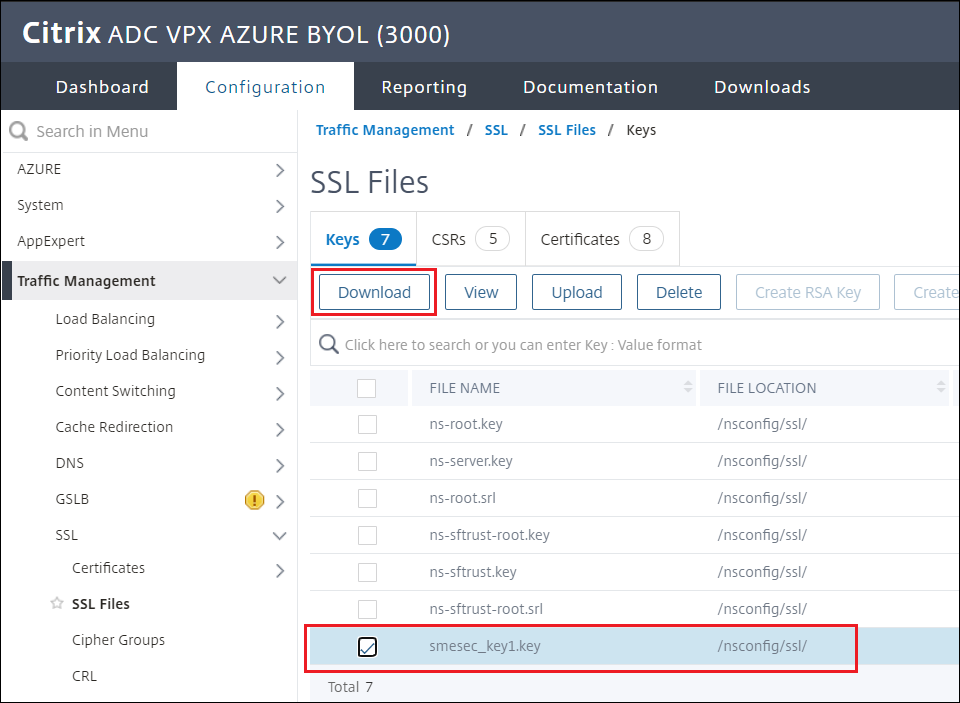This screenshot has height=703, width=960.
Task: Click the magnifier icon in menu search
Action: click(x=18, y=131)
